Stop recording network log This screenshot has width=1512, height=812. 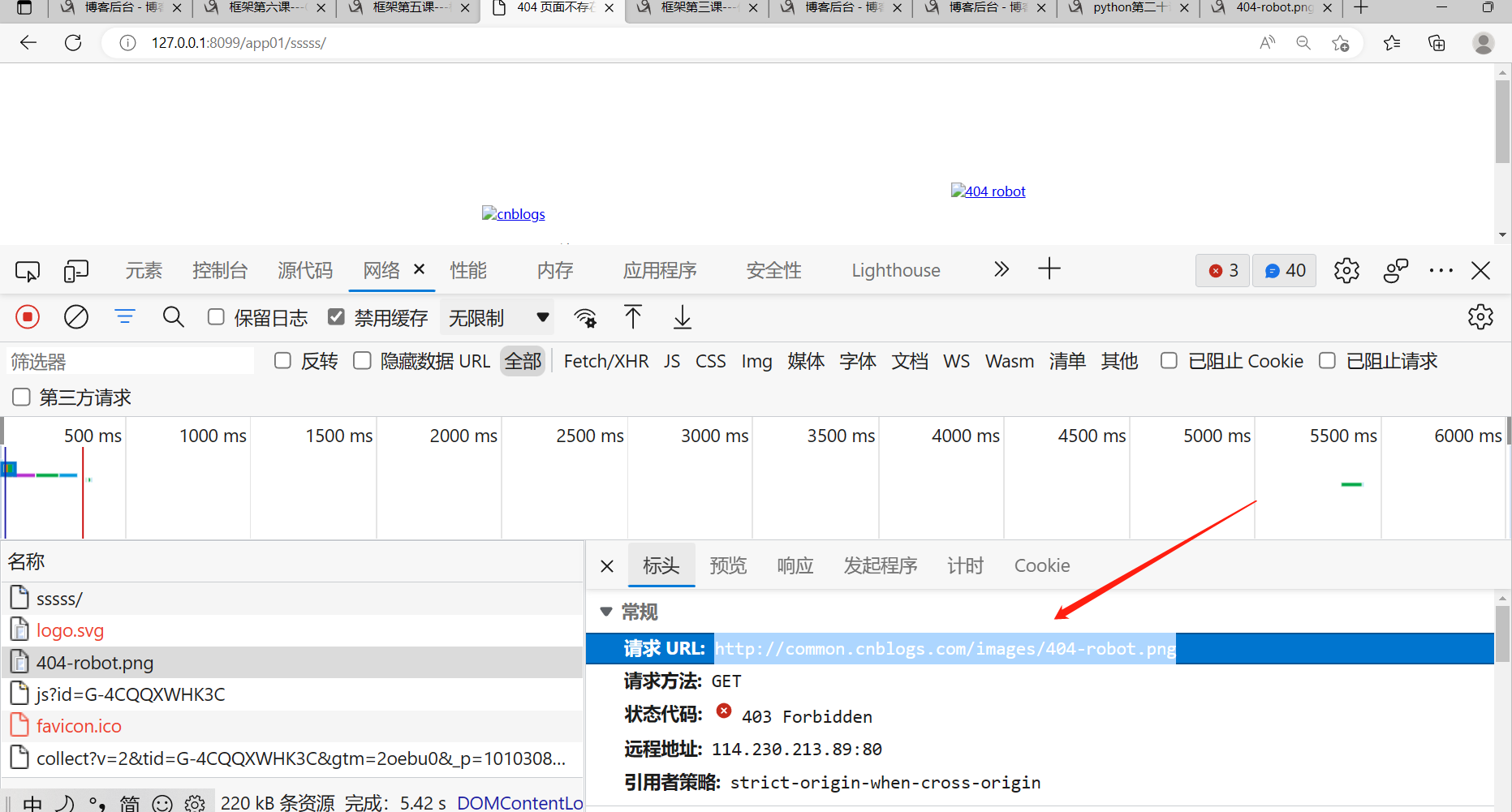coord(28,317)
